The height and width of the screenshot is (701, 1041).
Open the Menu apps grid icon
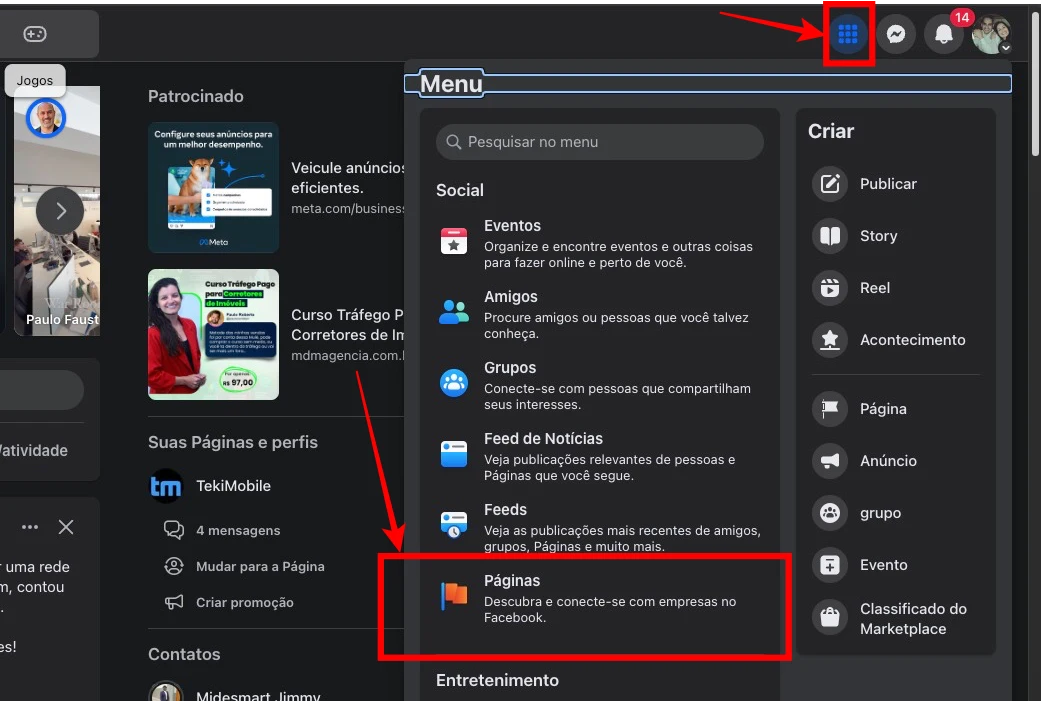848,33
